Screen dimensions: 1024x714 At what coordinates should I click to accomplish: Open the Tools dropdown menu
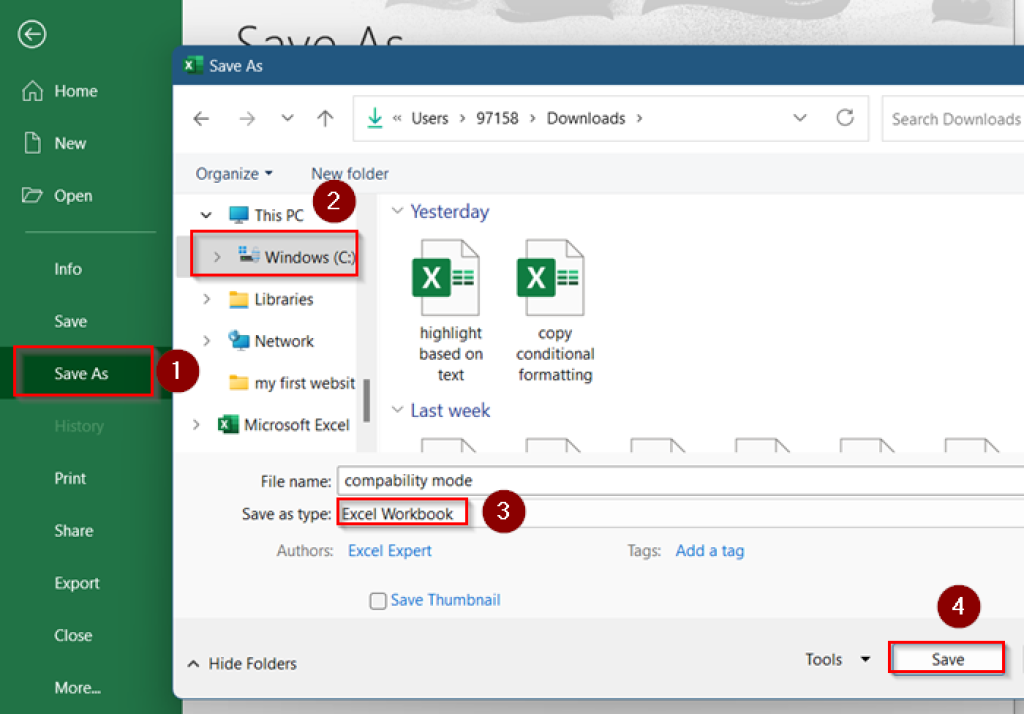[x=835, y=659]
